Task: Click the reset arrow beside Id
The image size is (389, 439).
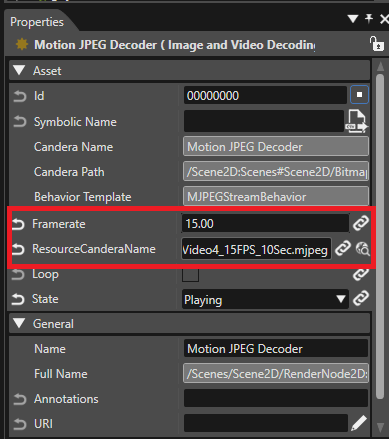Action: point(20,96)
